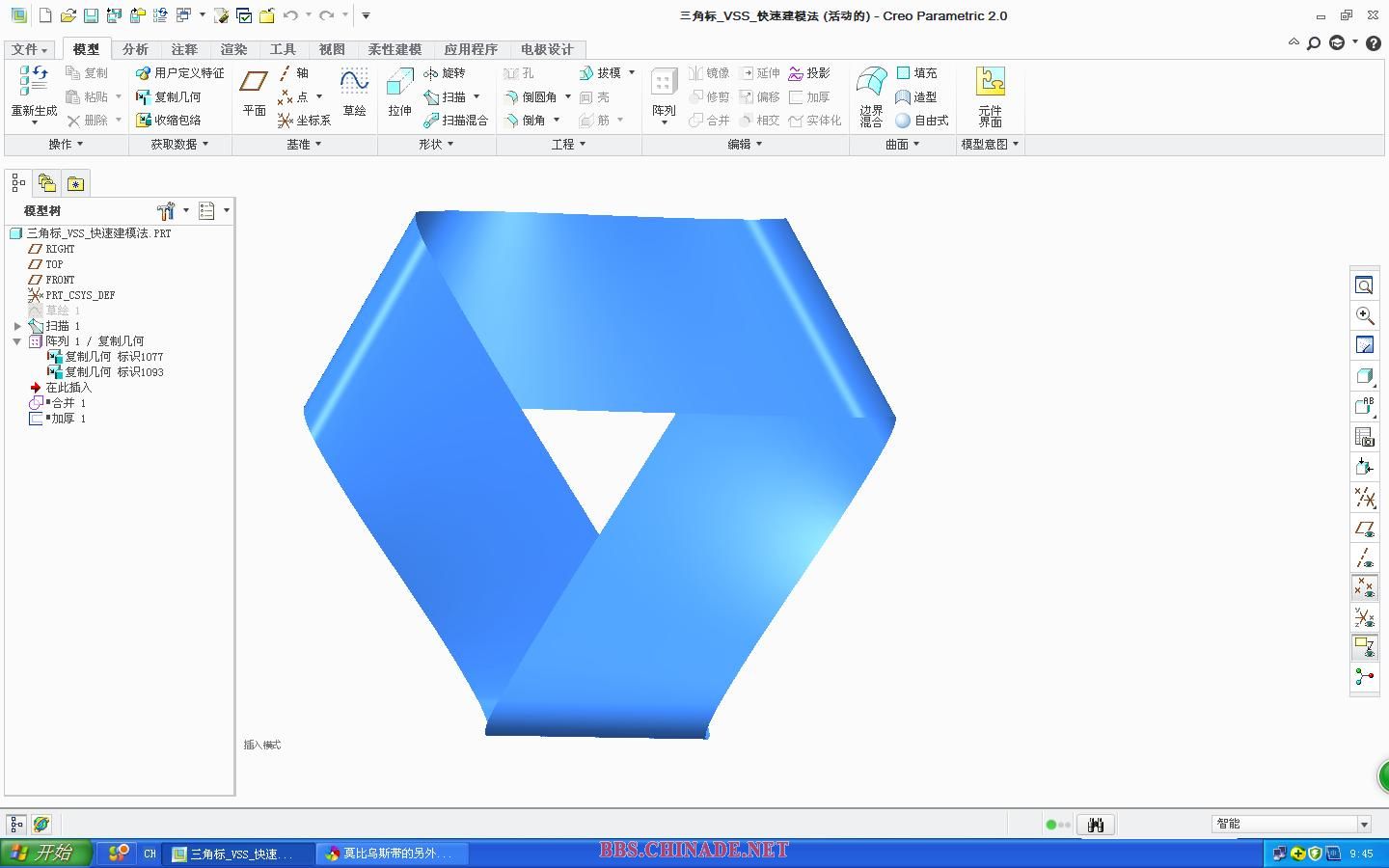This screenshot has height=868, width=1389.
Task: Open the File (文件) menu
Action: tap(29, 49)
